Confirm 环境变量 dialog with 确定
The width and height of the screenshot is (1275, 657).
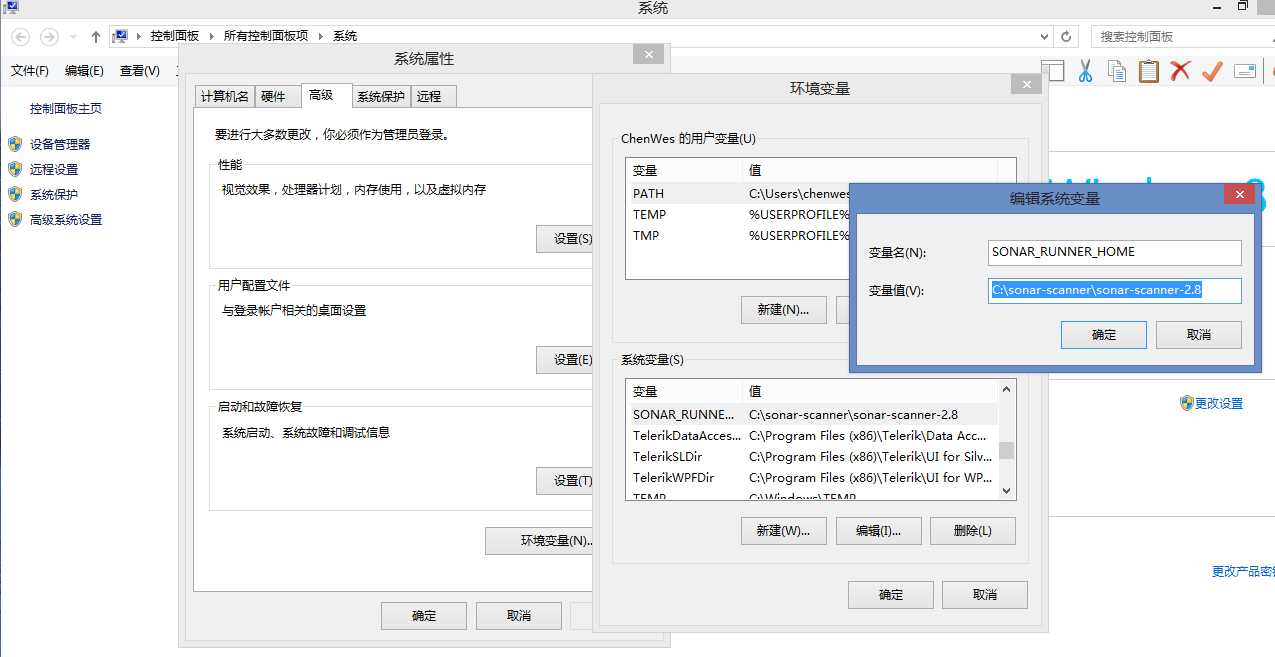click(x=891, y=594)
